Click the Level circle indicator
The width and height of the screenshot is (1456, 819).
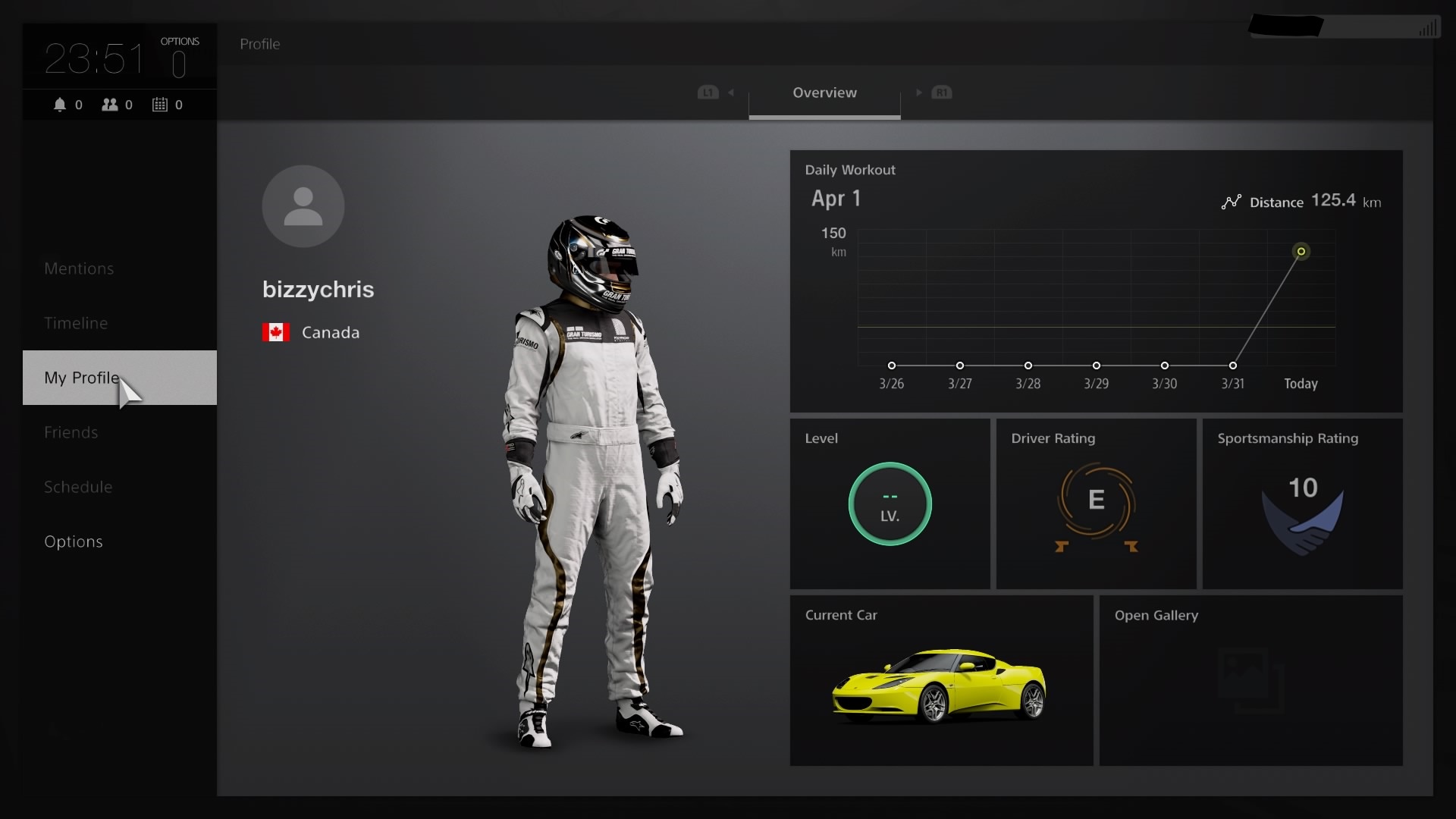tap(890, 504)
